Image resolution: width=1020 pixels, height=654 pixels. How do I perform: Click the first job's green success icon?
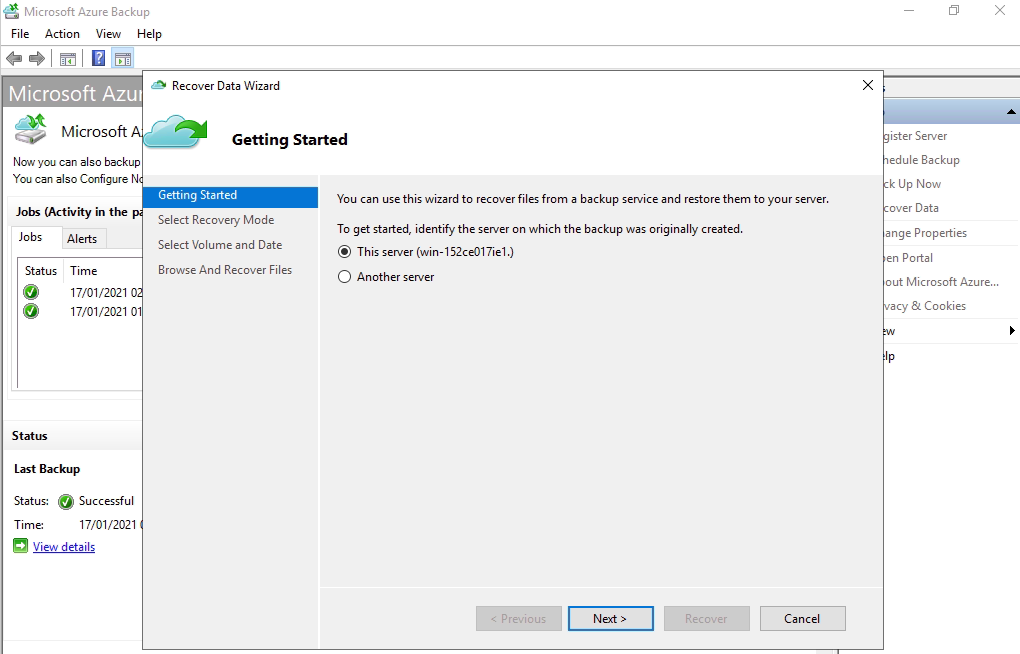pyautogui.click(x=31, y=292)
